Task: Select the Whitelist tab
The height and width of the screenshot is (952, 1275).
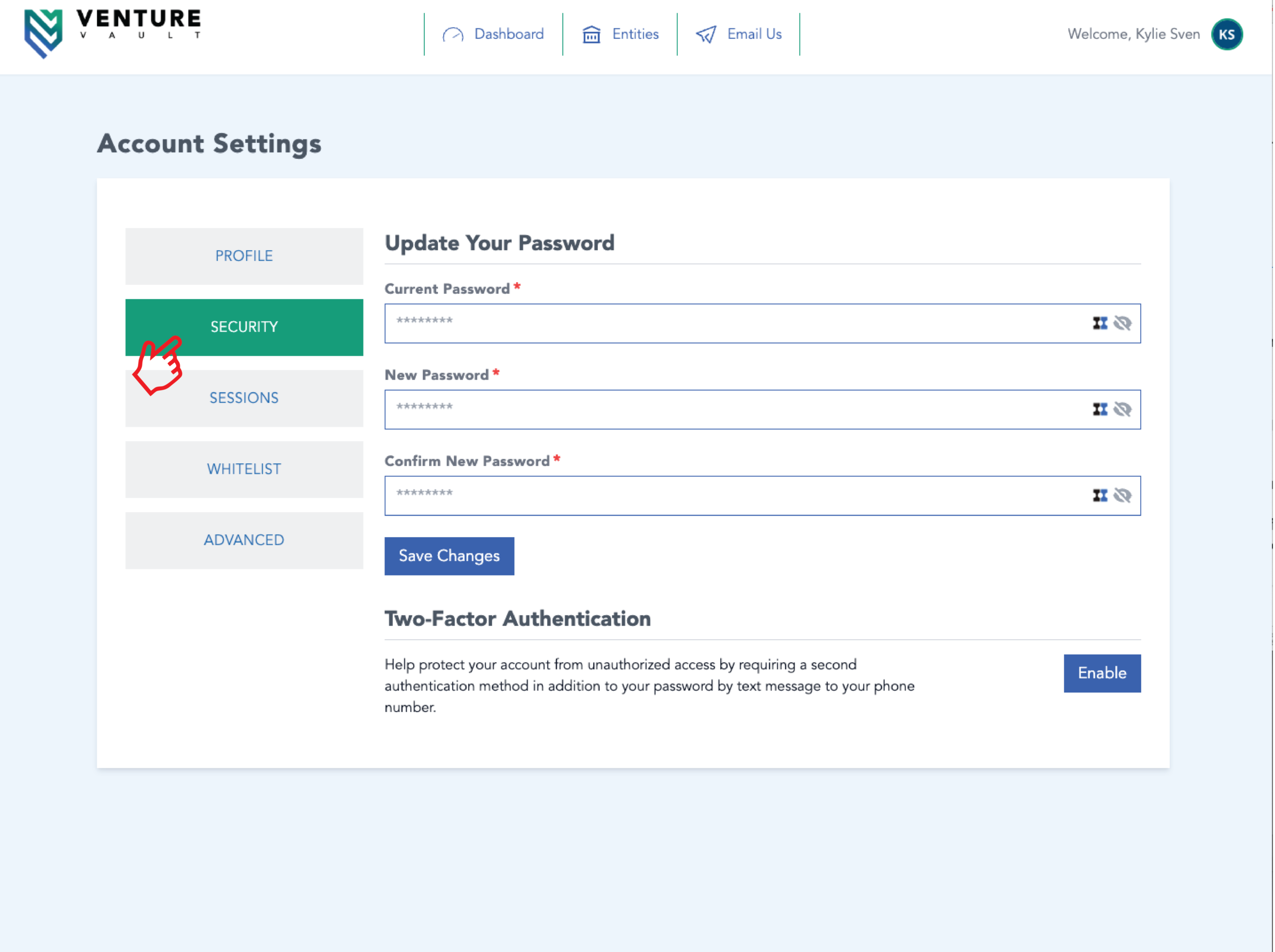Action: pos(244,469)
